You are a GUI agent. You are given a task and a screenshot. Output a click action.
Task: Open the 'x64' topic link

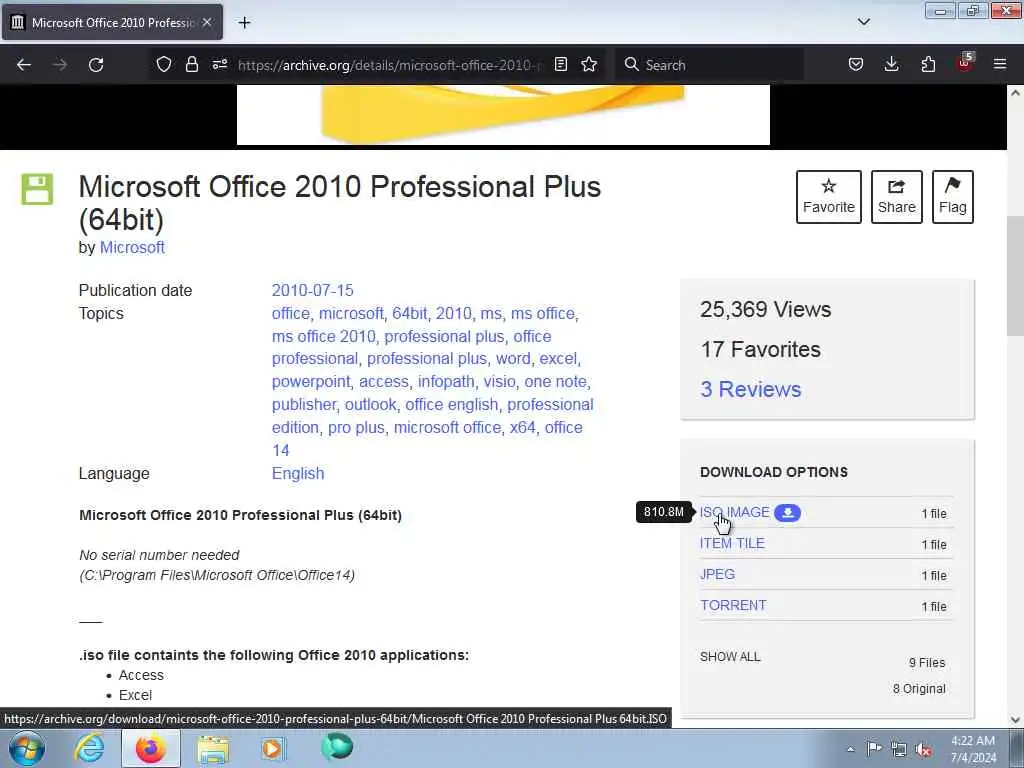click(x=522, y=427)
